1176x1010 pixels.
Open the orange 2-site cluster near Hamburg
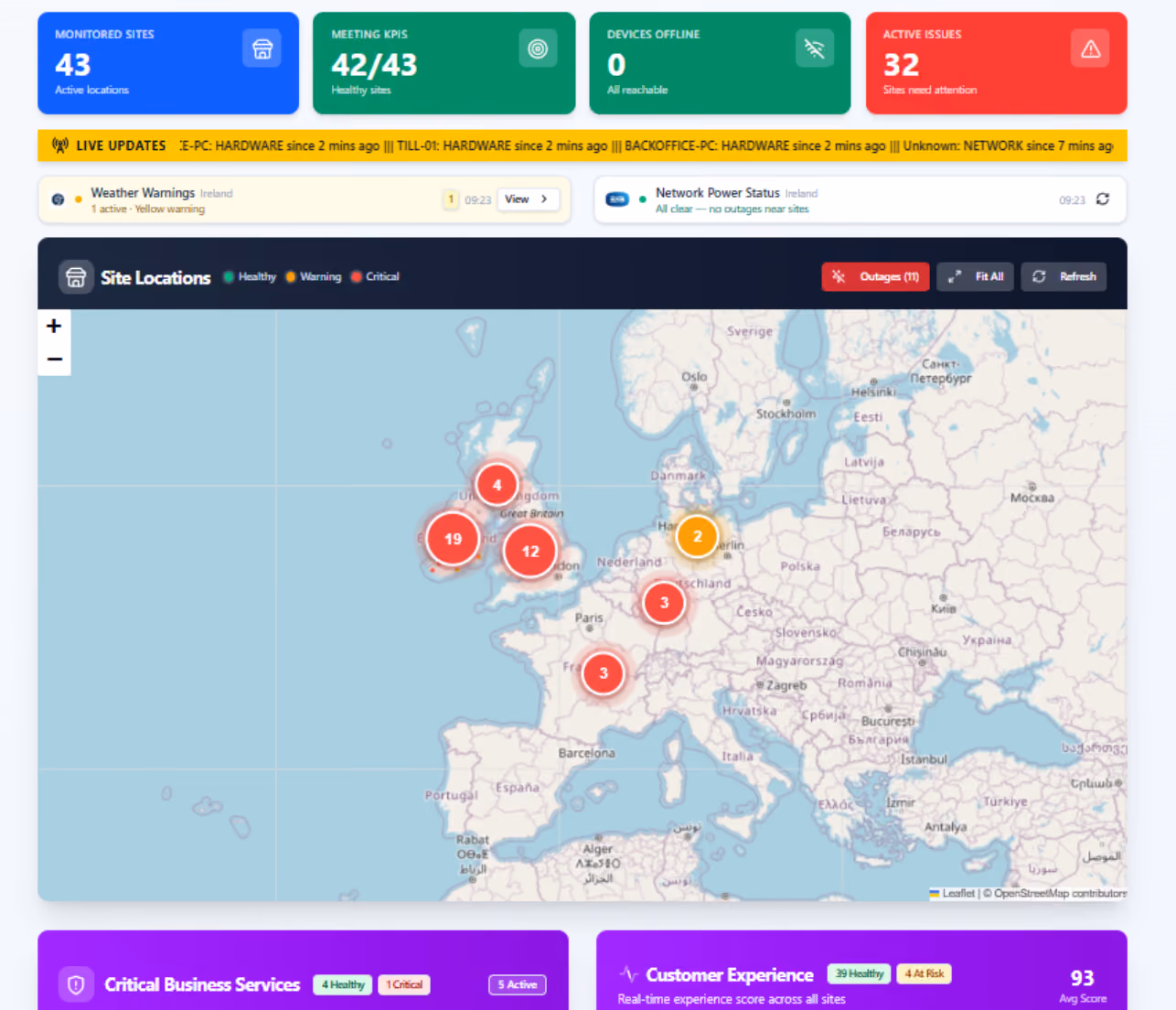697,536
